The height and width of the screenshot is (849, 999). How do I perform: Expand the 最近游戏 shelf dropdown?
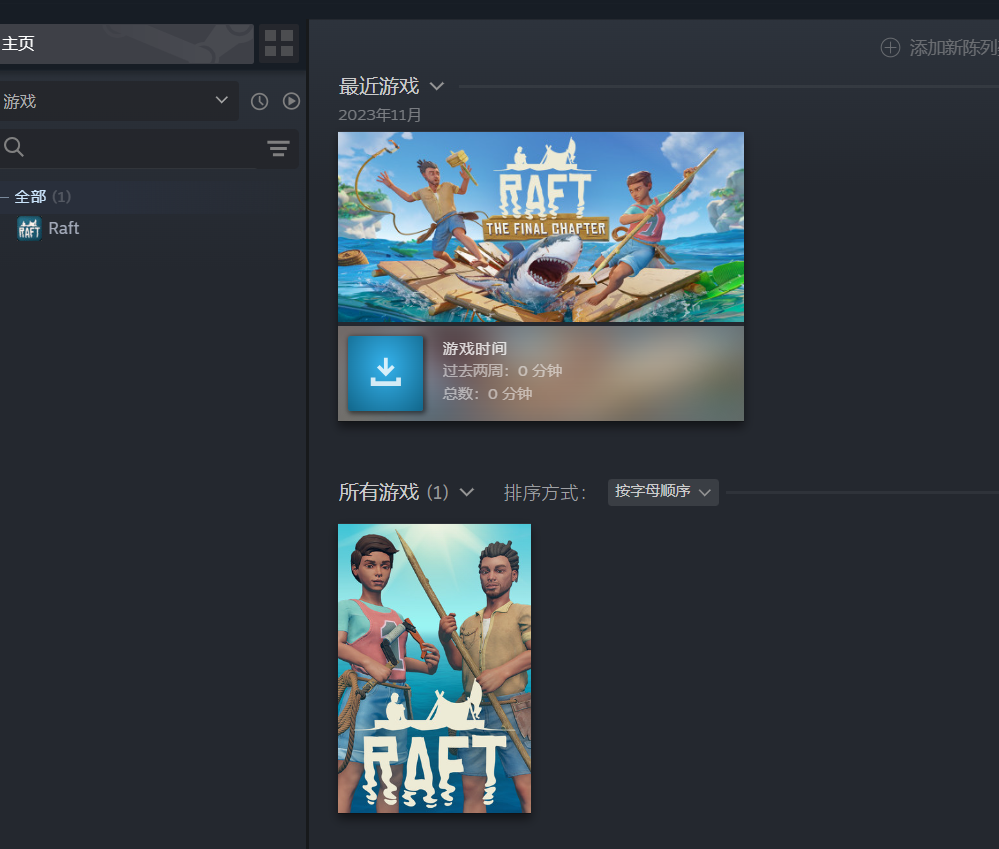coord(436,86)
